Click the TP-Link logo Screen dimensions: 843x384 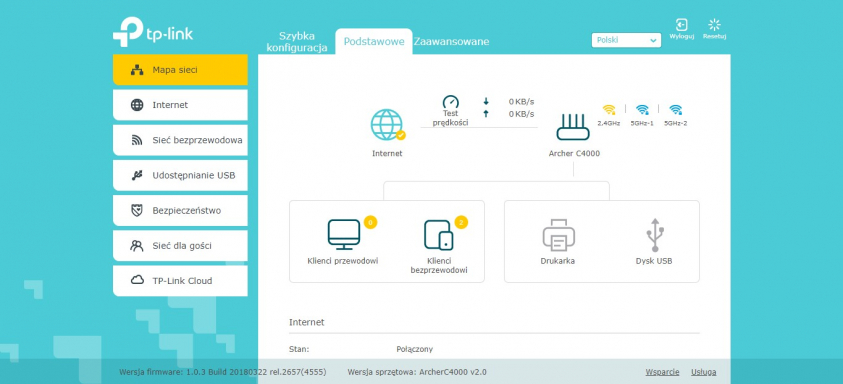153,32
